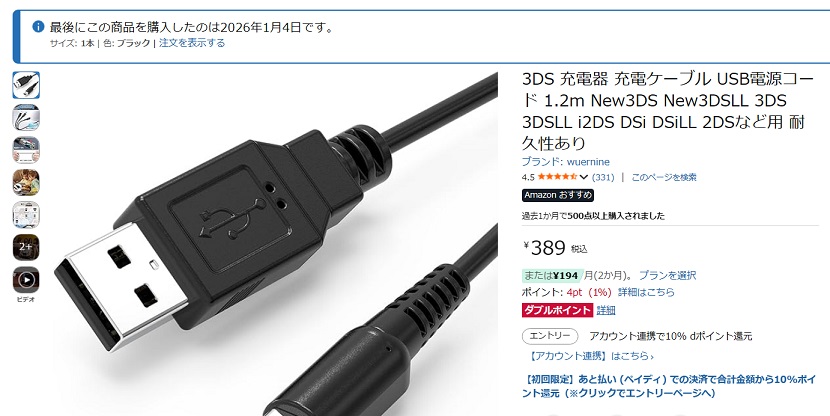Open 詳細 link next to ダブルポイント
This screenshot has width=830, height=416.
pyautogui.click(x=606, y=310)
